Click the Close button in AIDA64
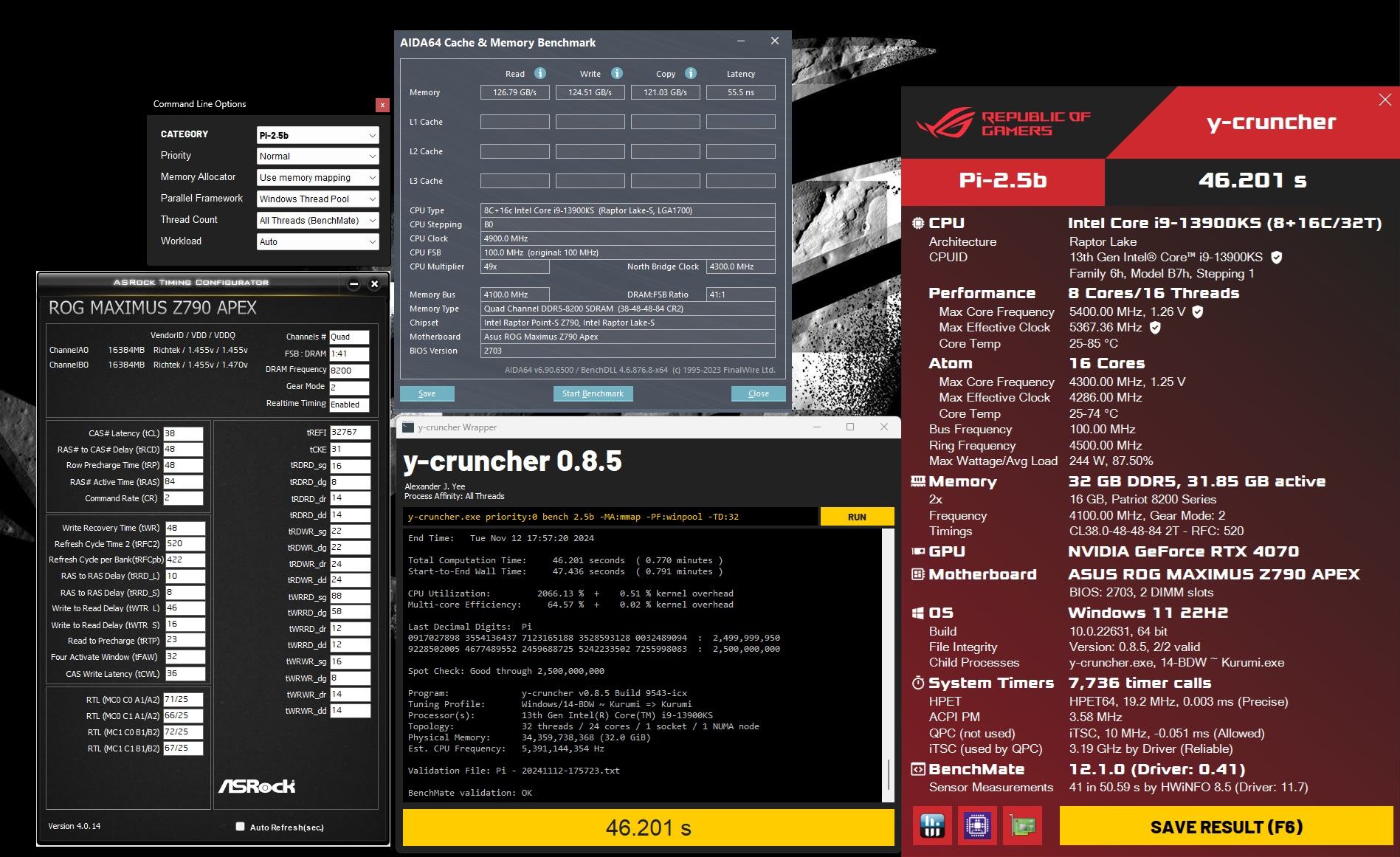Image resolution: width=1400 pixels, height=857 pixels. pyautogui.click(x=758, y=393)
